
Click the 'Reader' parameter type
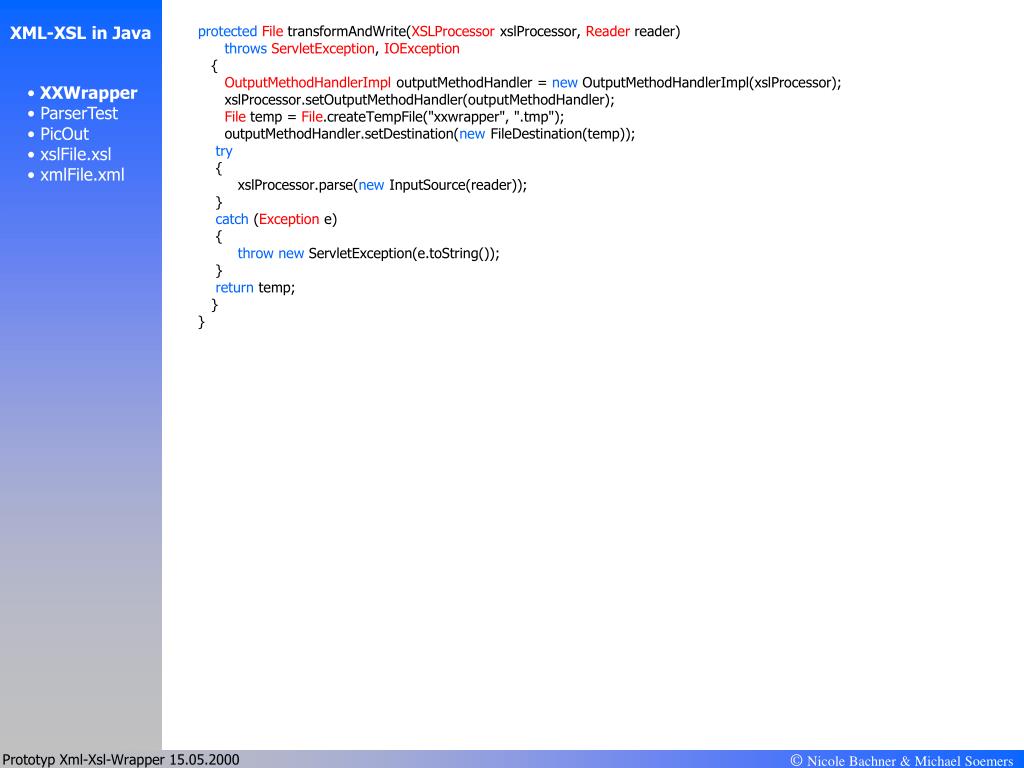pos(607,31)
